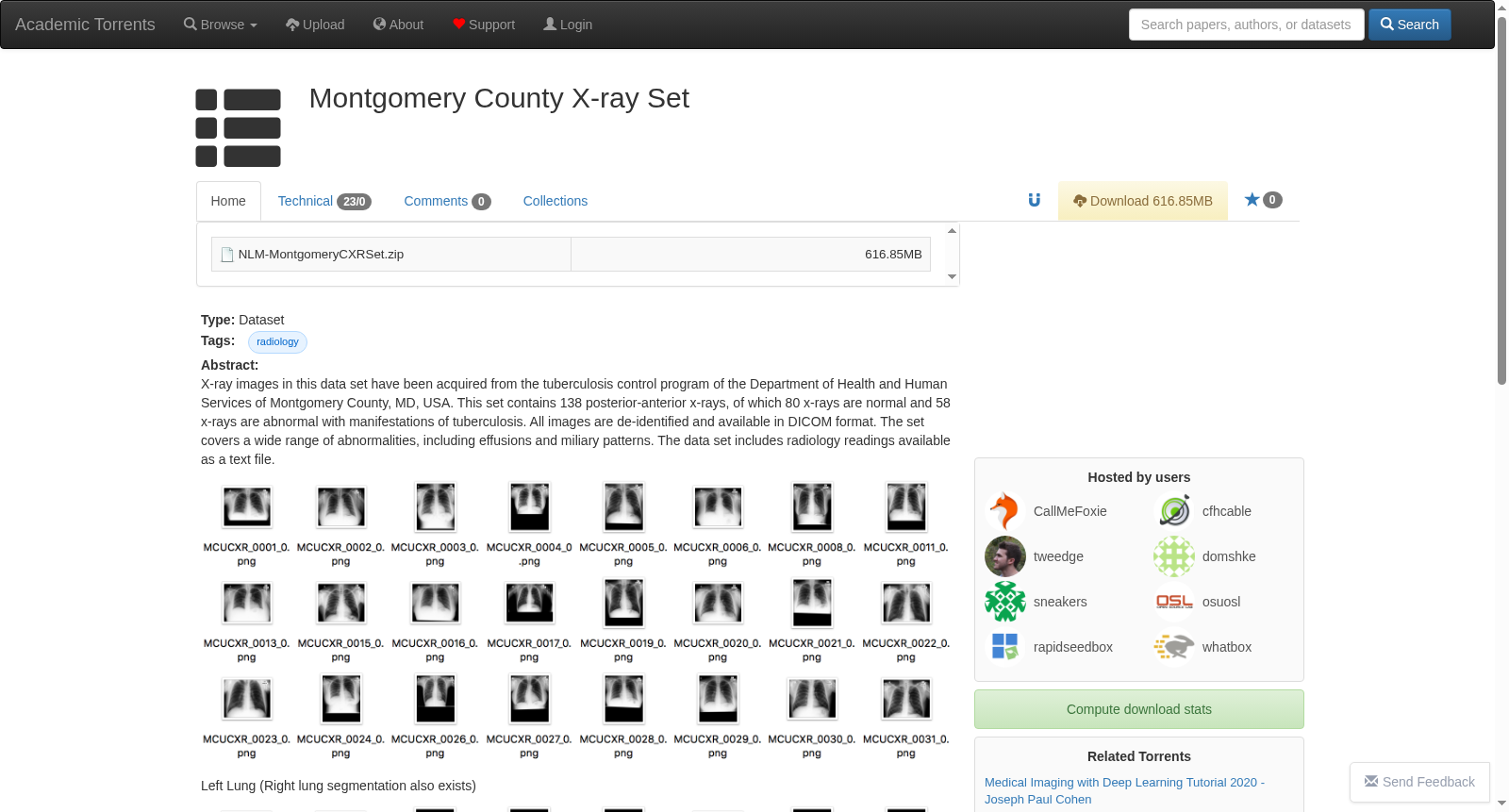Click the blue Search button

point(1410,25)
